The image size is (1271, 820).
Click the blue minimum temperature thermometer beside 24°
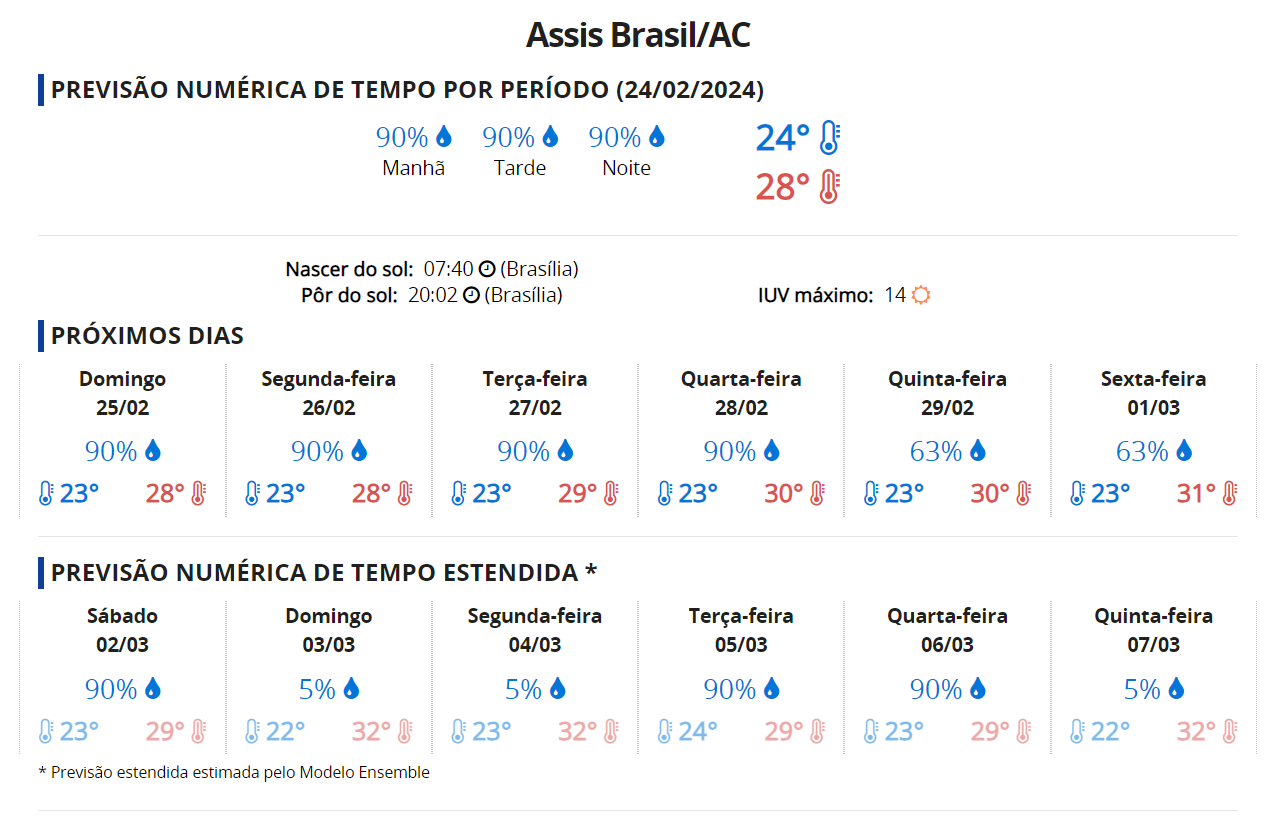pos(829,137)
